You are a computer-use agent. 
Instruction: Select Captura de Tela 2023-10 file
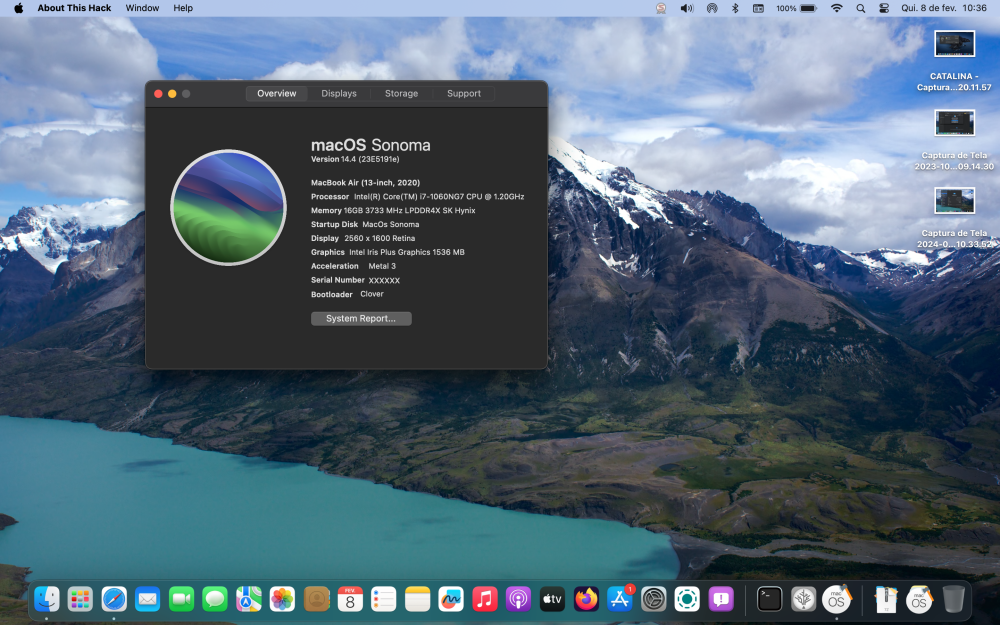pos(954,140)
